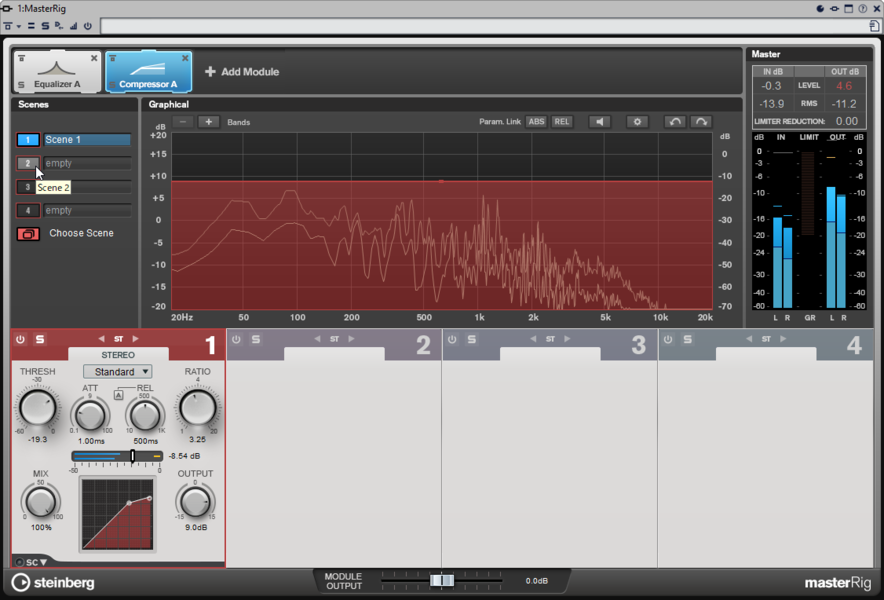Click the empty preset name field
The height and width of the screenshot is (600, 884).
(x=484, y=26)
